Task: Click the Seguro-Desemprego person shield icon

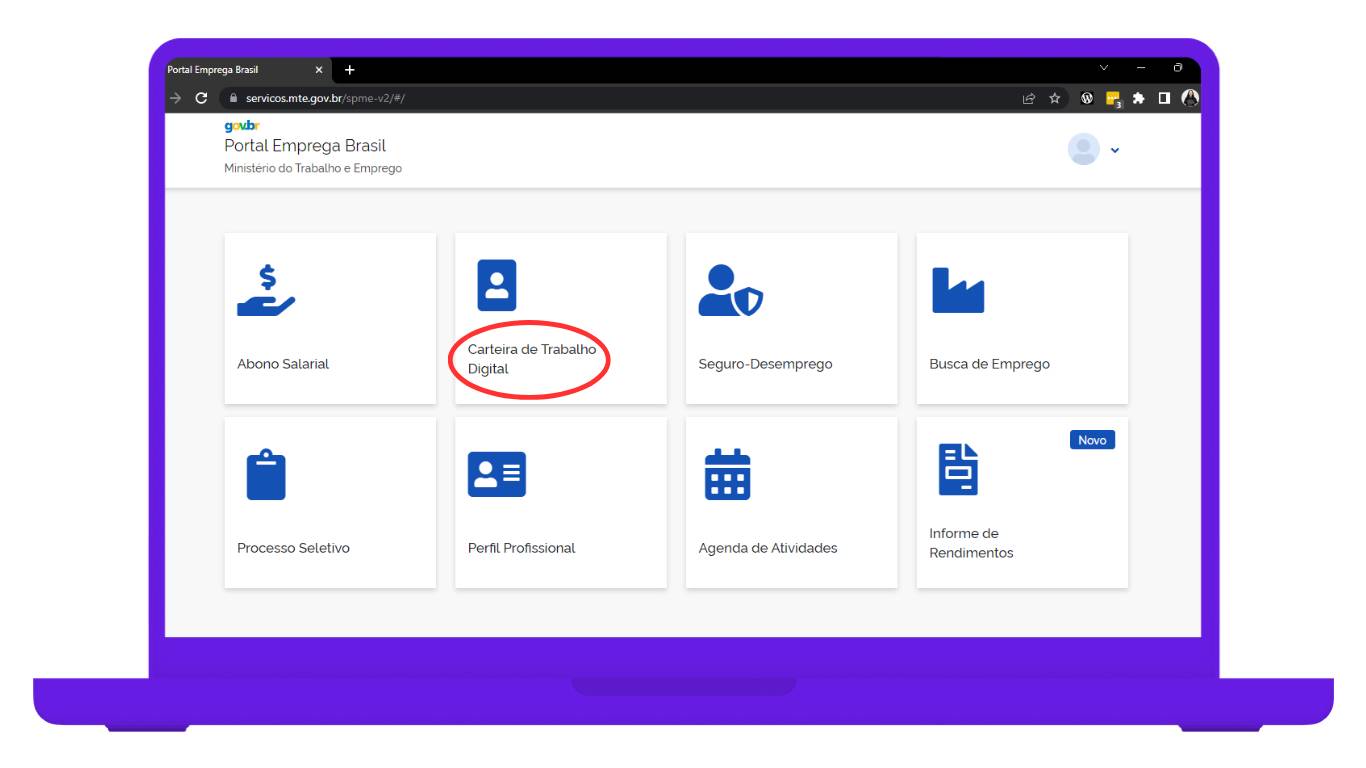Action: pyautogui.click(x=730, y=291)
